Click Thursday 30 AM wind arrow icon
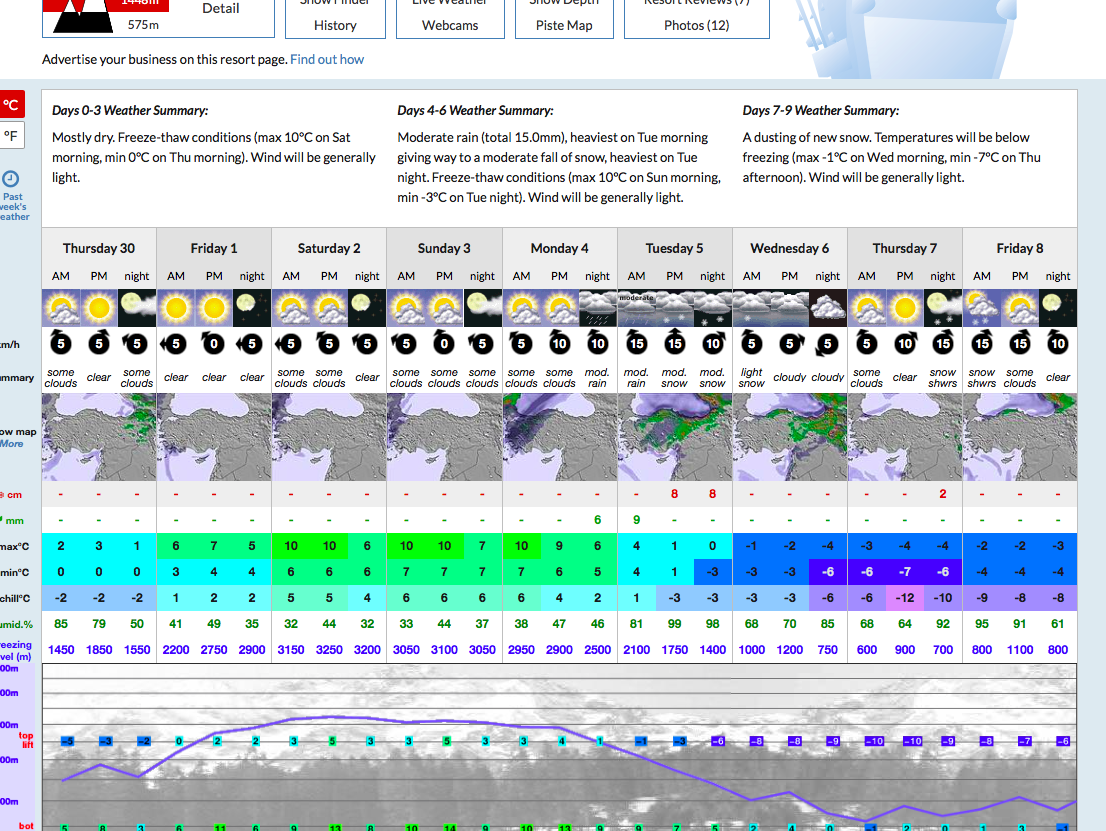Viewport: 1106px width, 831px height. (x=61, y=343)
